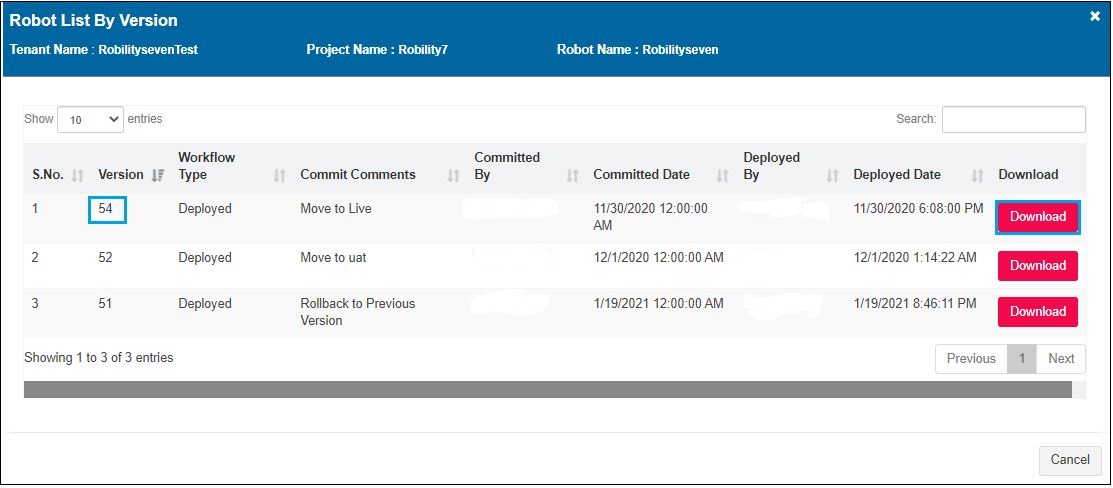Select version 54 cell in table
The height and width of the screenshot is (488, 1113).
click(105, 209)
